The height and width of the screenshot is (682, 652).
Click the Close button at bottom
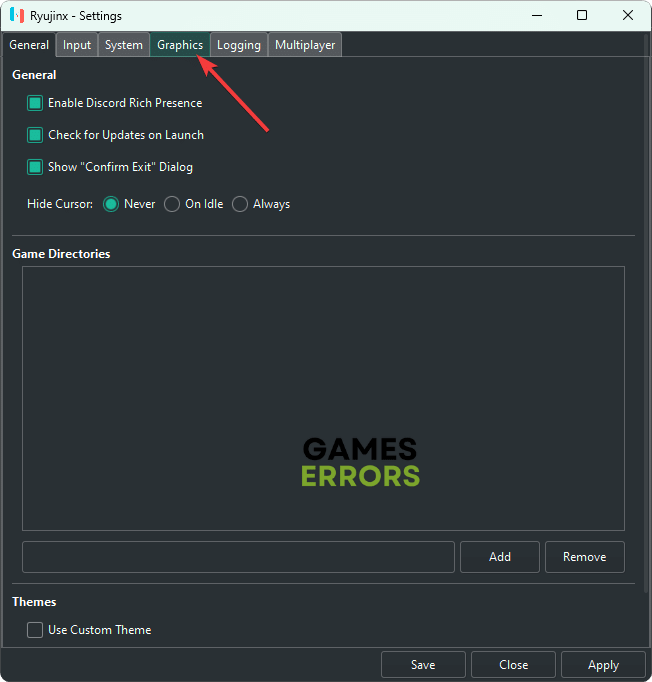[x=513, y=665]
